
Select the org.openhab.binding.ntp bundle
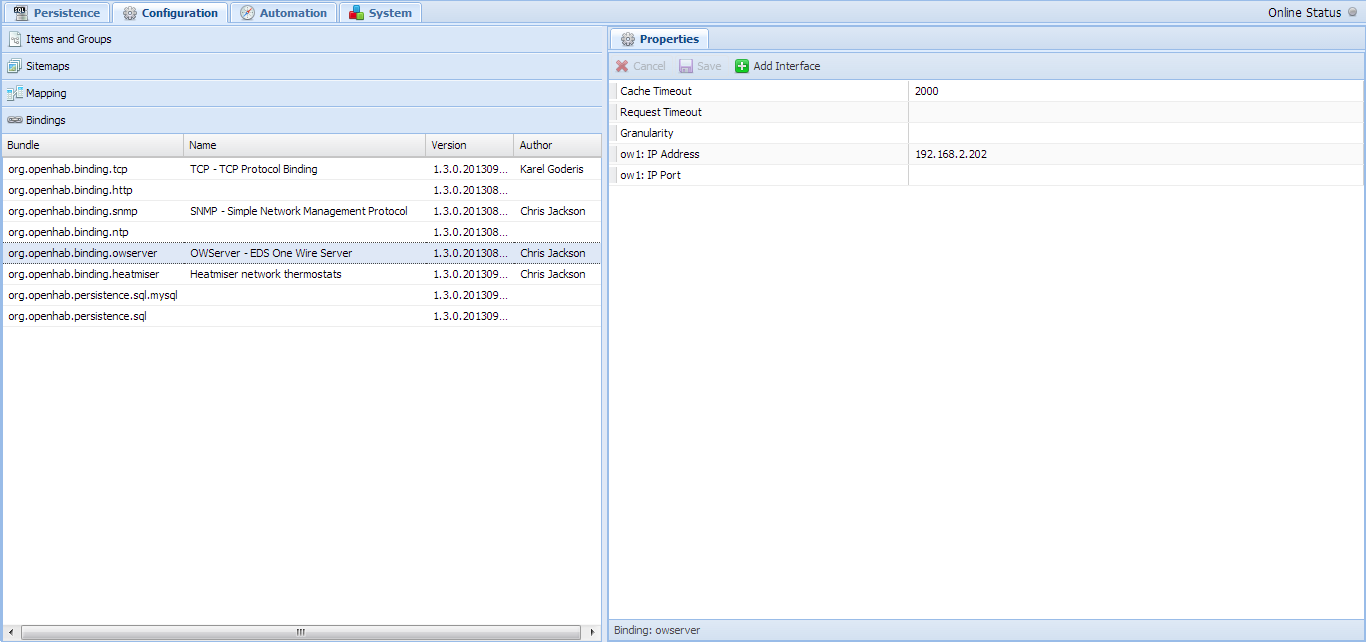tap(68, 232)
